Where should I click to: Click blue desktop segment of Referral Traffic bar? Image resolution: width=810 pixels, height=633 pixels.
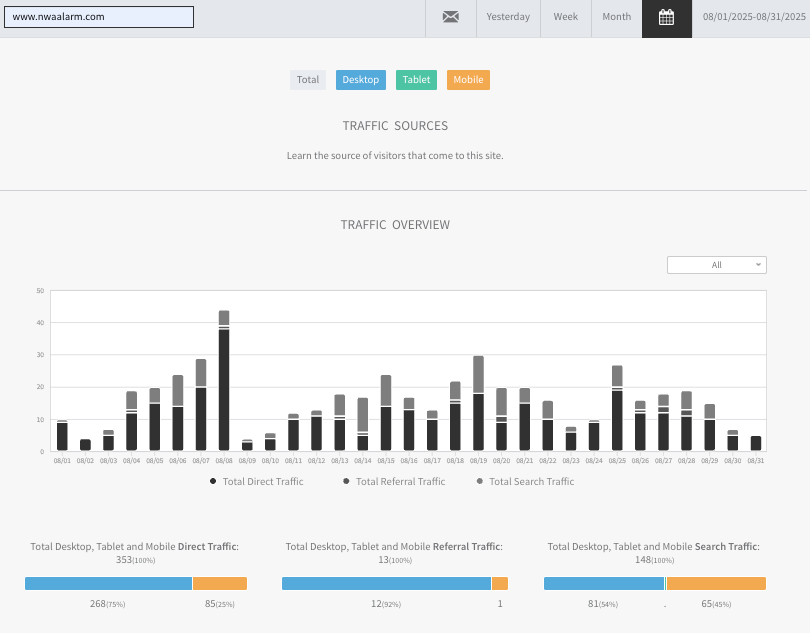(x=386, y=583)
